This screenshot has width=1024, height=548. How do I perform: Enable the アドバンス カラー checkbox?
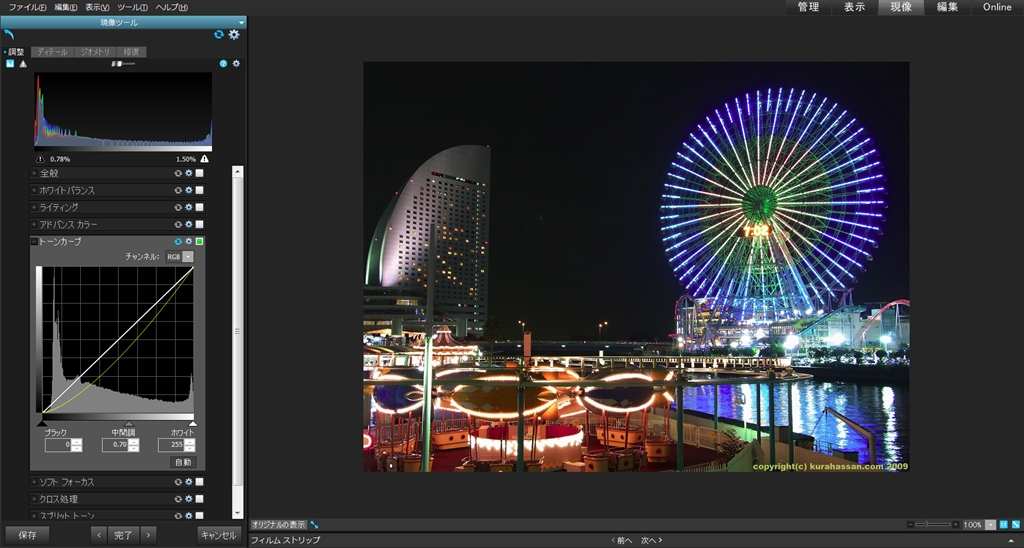(199, 224)
